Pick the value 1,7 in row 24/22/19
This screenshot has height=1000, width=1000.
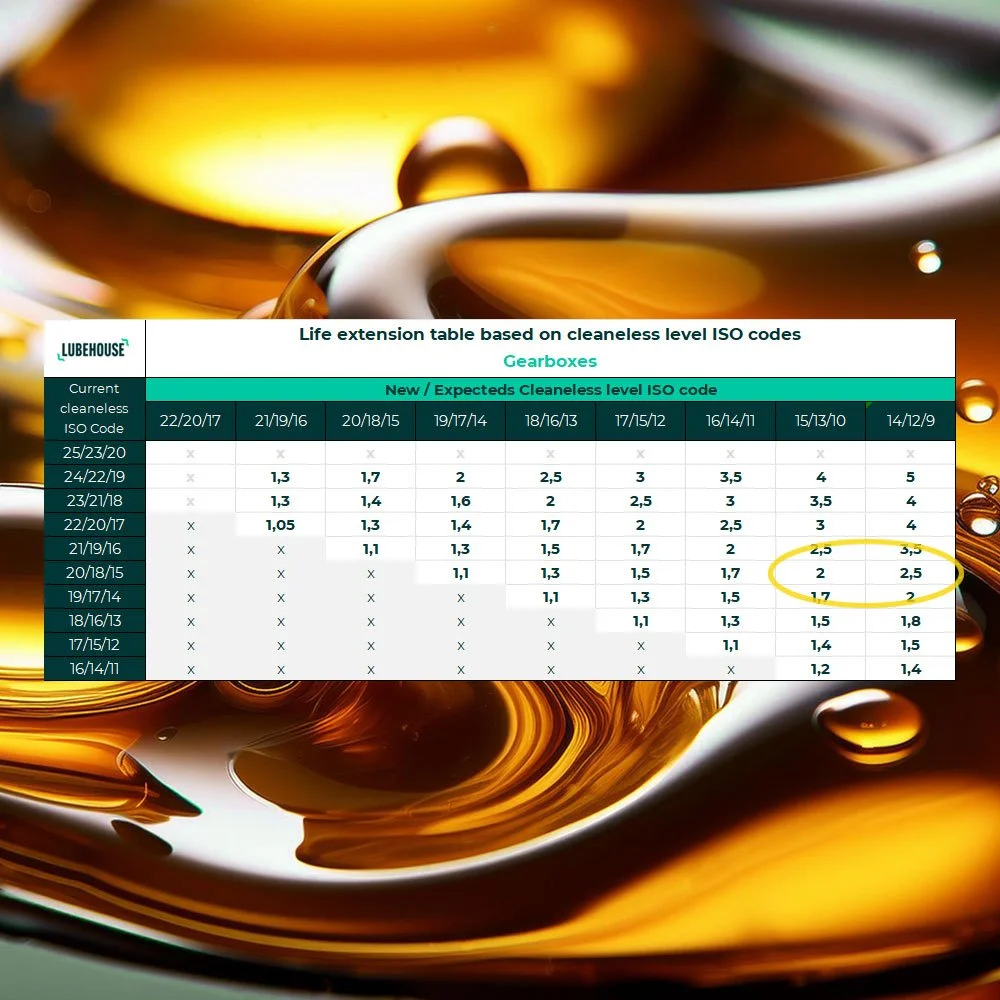pyautogui.click(x=371, y=477)
